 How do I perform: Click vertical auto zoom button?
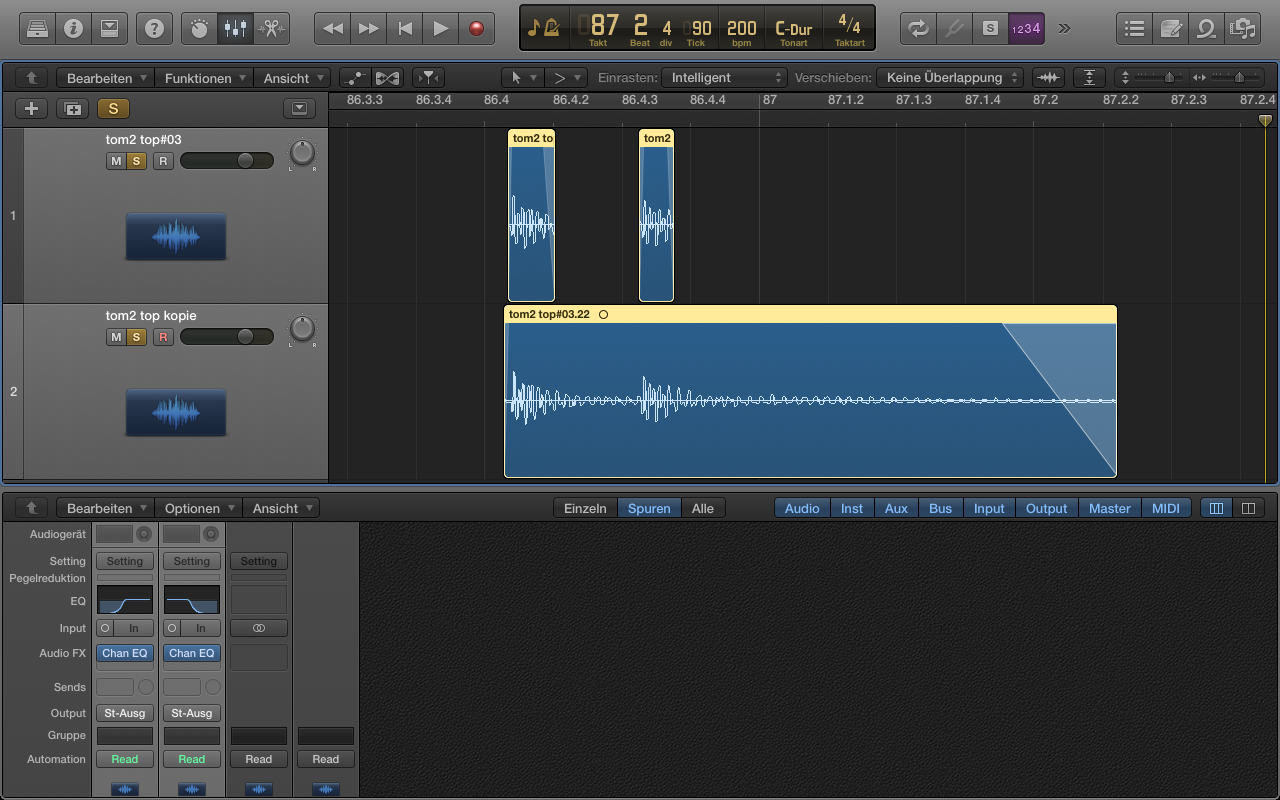point(1089,77)
